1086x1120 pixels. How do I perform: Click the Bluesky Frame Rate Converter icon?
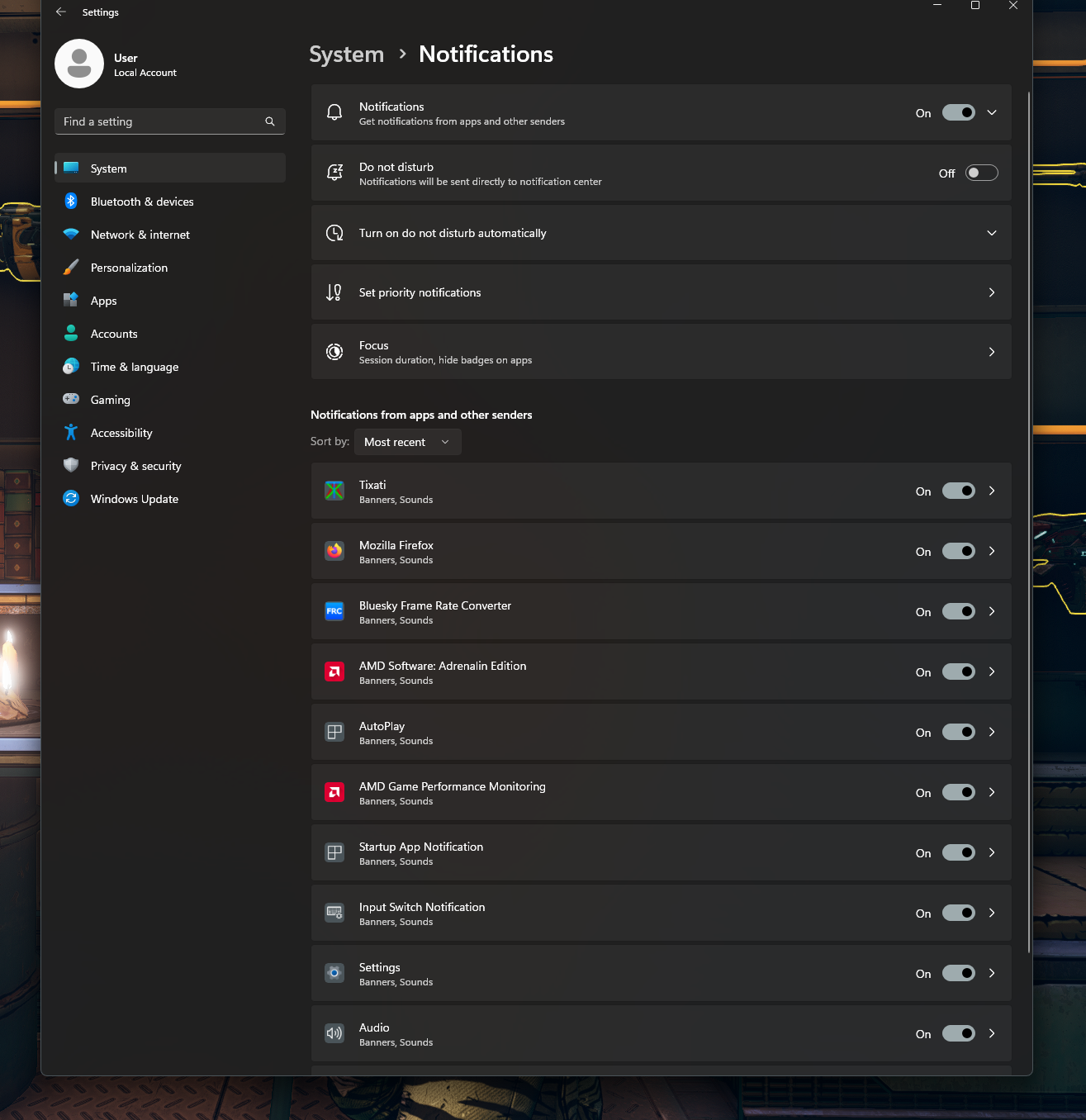click(334, 611)
